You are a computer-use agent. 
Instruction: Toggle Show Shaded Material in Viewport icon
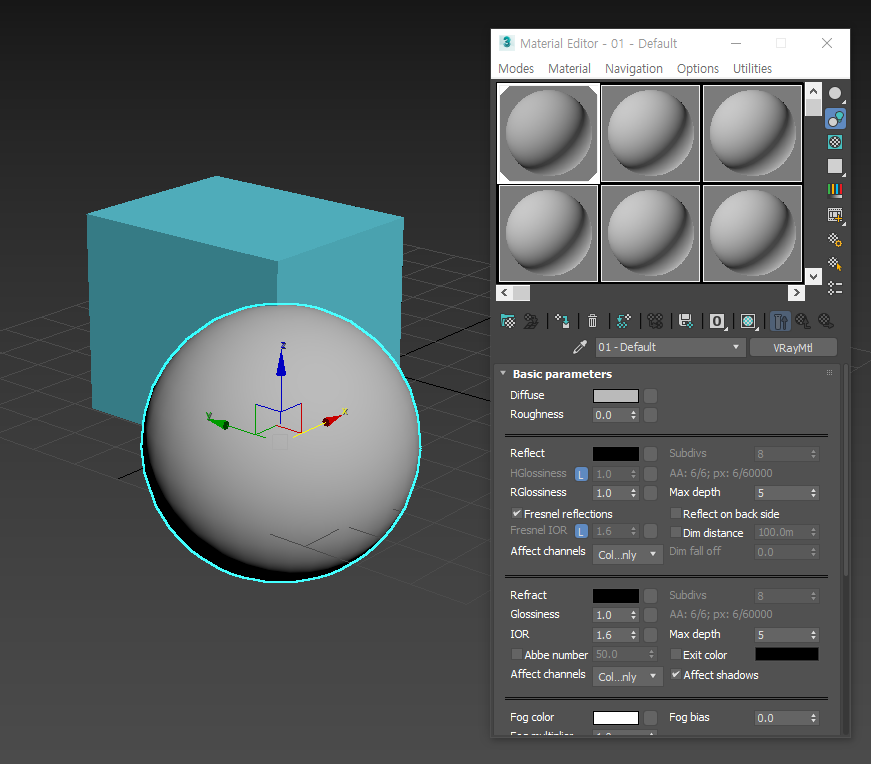(748, 321)
